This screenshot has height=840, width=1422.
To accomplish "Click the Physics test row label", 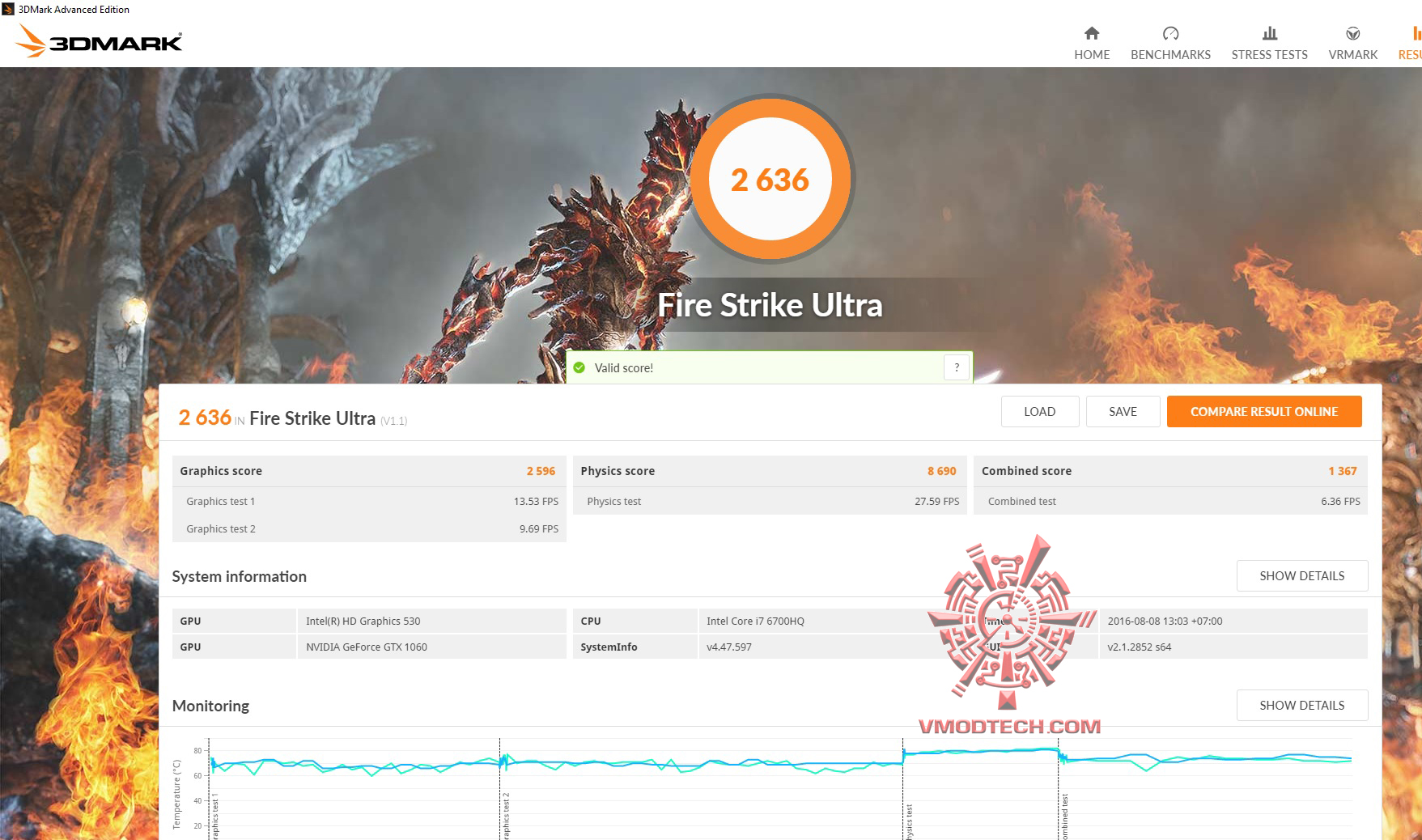I will coord(614,501).
